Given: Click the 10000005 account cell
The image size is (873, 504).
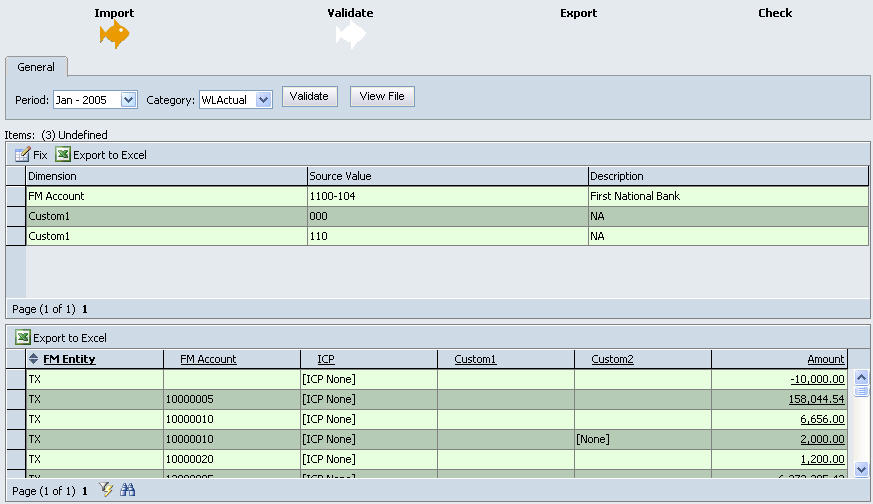Looking at the screenshot, I should point(232,399).
